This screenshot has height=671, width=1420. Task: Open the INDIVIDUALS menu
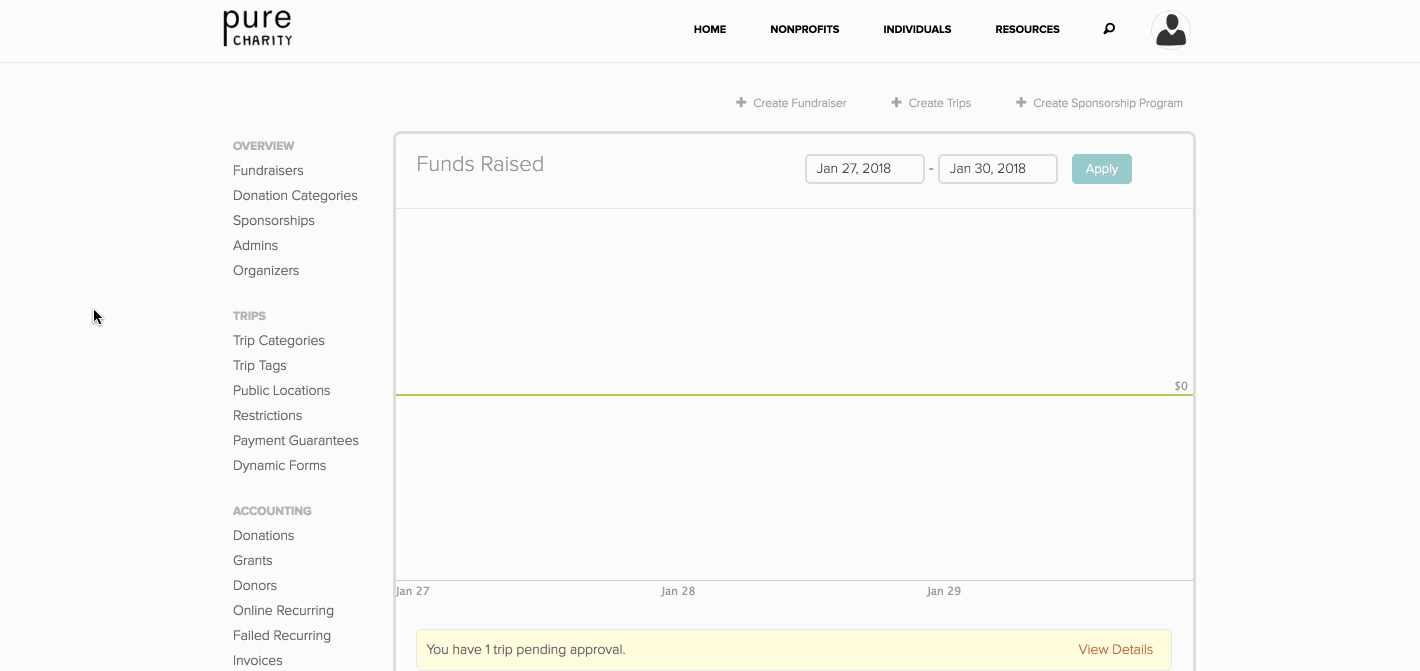click(x=917, y=29)
